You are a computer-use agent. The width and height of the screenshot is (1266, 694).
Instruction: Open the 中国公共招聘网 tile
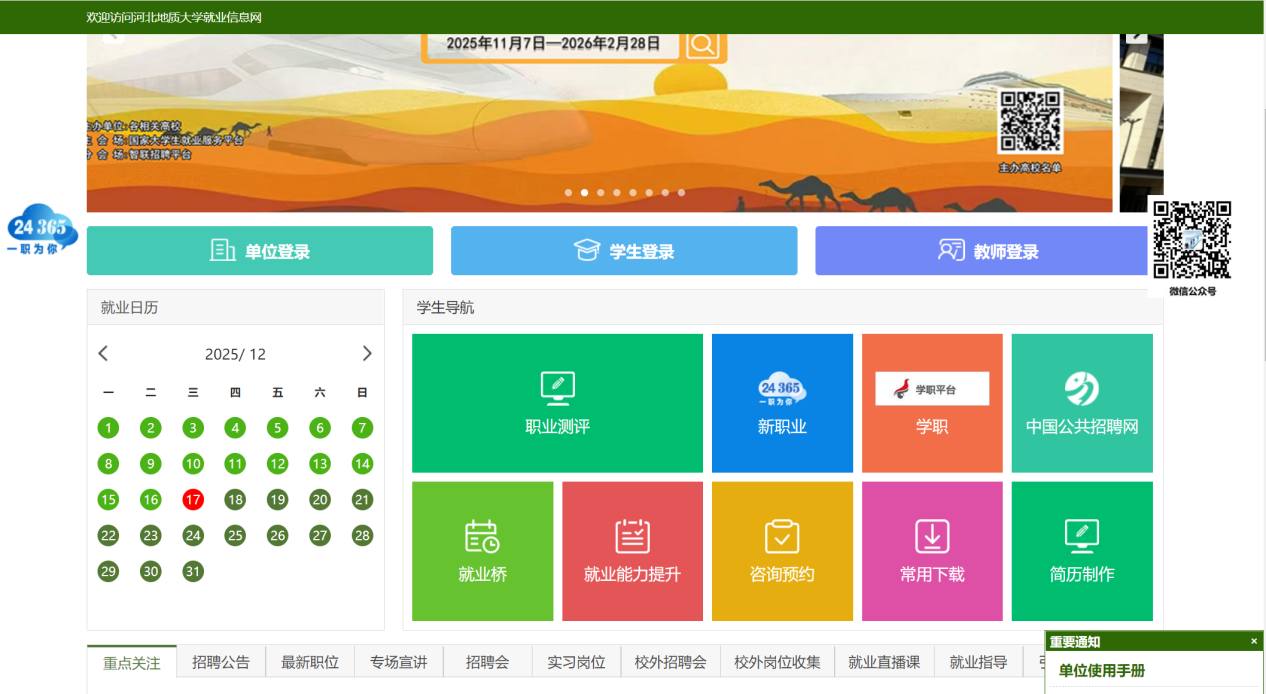[x=1082, y=403]
